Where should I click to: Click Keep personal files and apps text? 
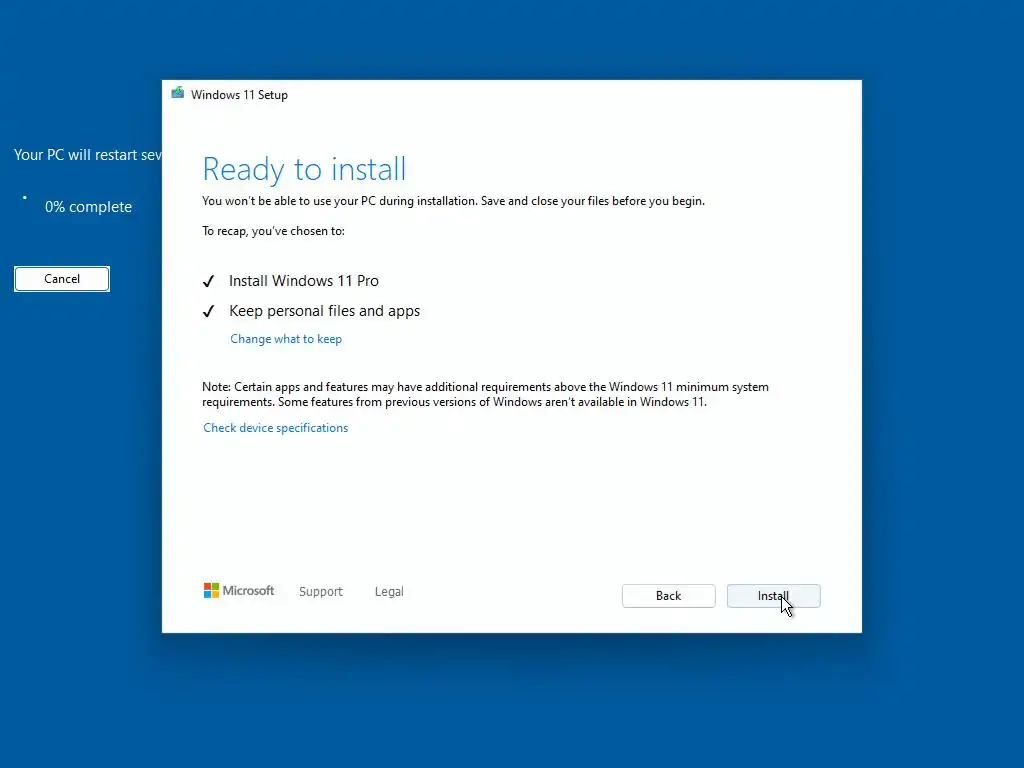[x=325, y=311]
